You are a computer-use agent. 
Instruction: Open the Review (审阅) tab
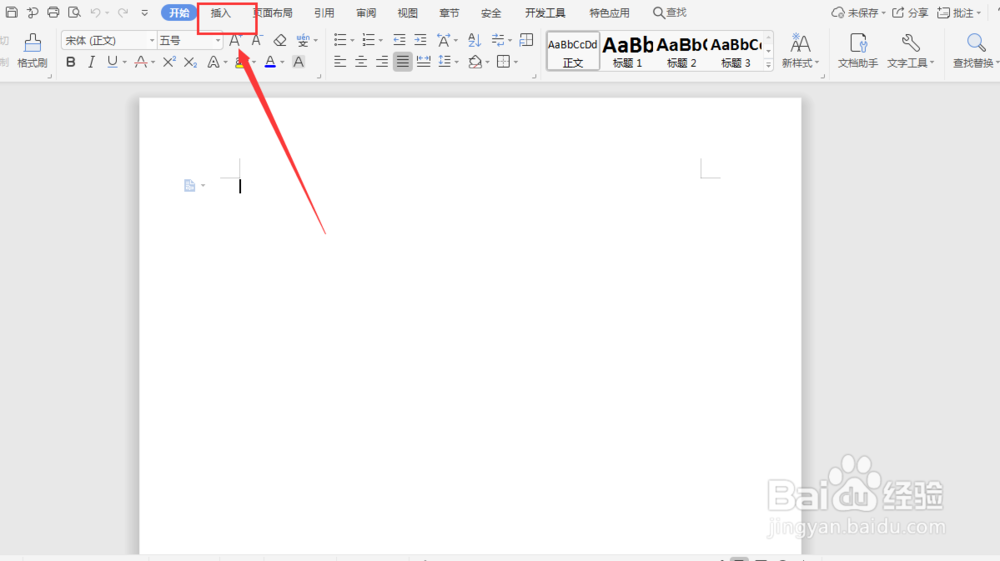pyautogui.click(x=366, y=12)
